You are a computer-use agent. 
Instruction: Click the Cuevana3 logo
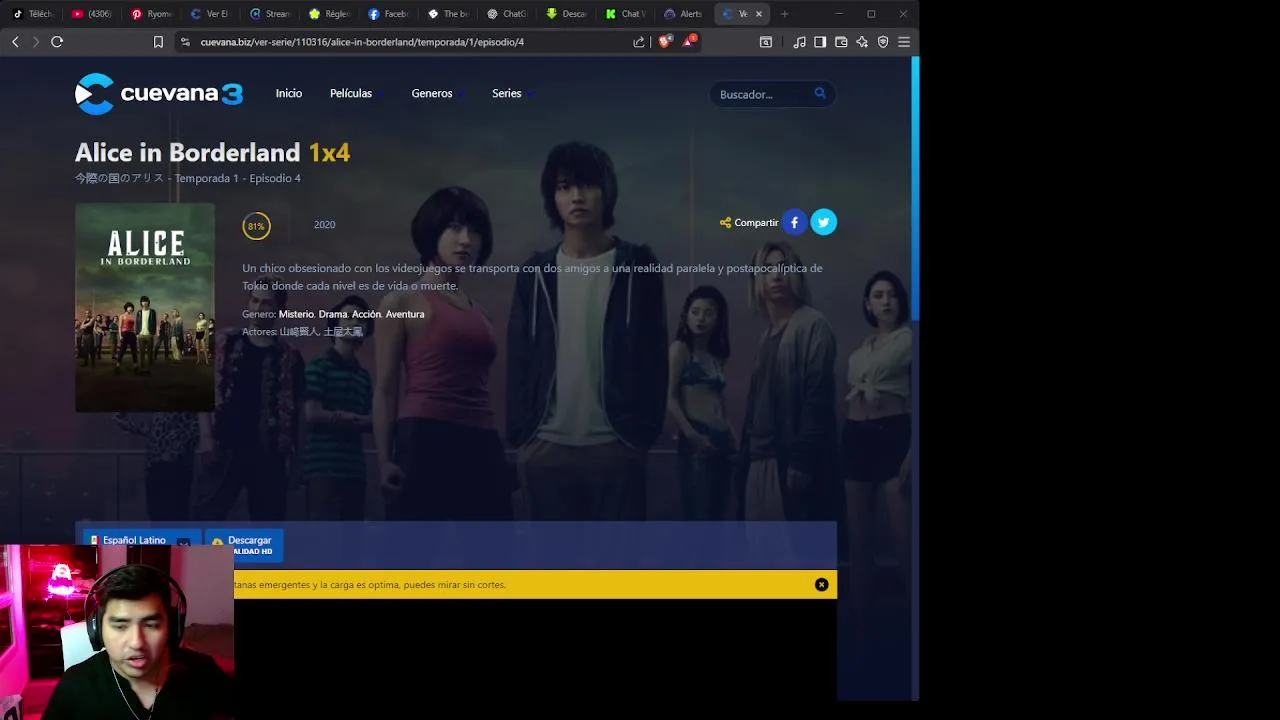[x=159, y=94]
